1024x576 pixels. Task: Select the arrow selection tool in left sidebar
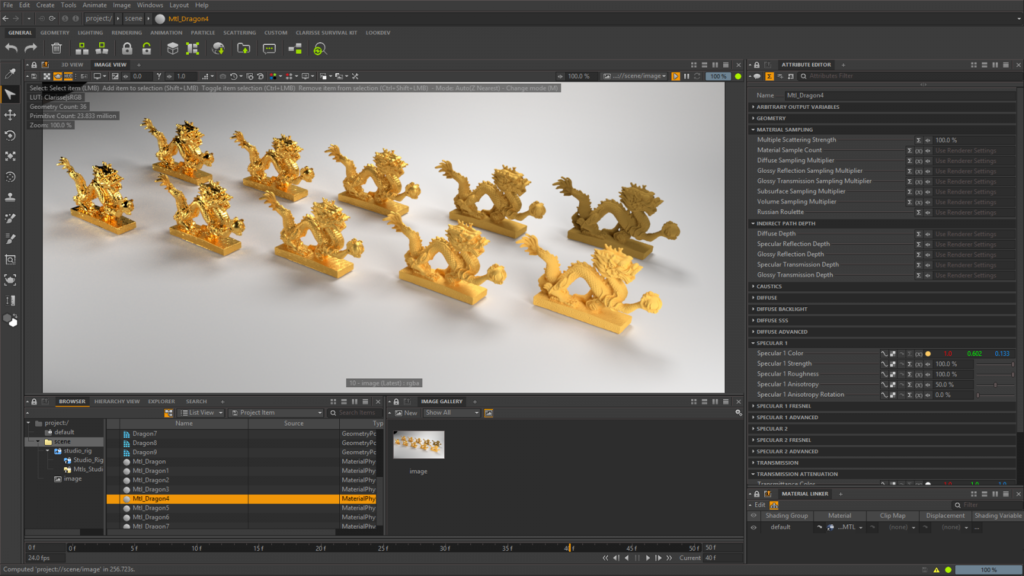coord(10,95)
